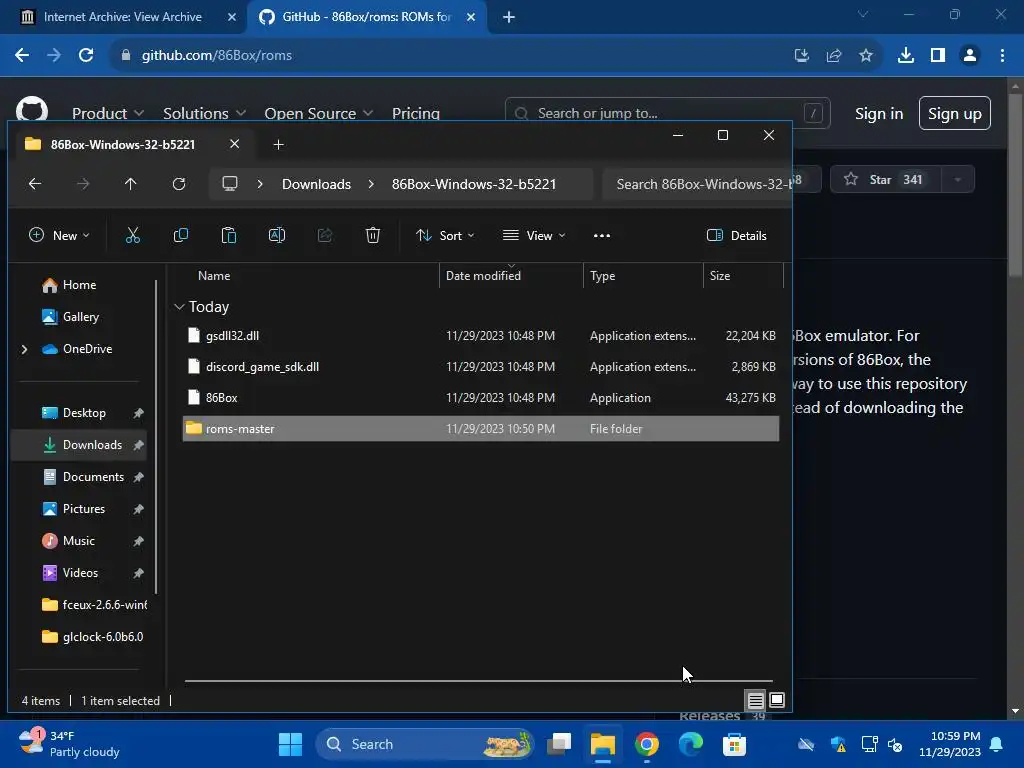
Task: Open Documents in navigation pane
Action: [93, 477]
